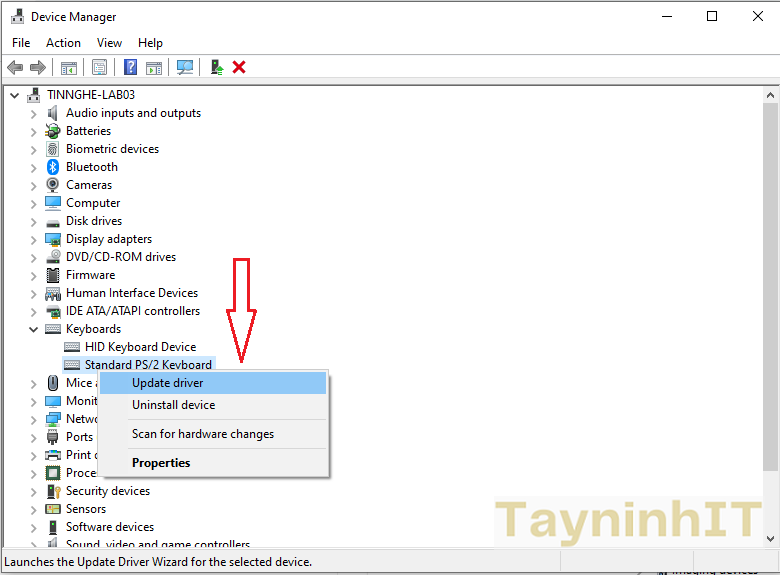Open the Properties toolbar icon
This screenshot has height=575, width=780.
99,67
